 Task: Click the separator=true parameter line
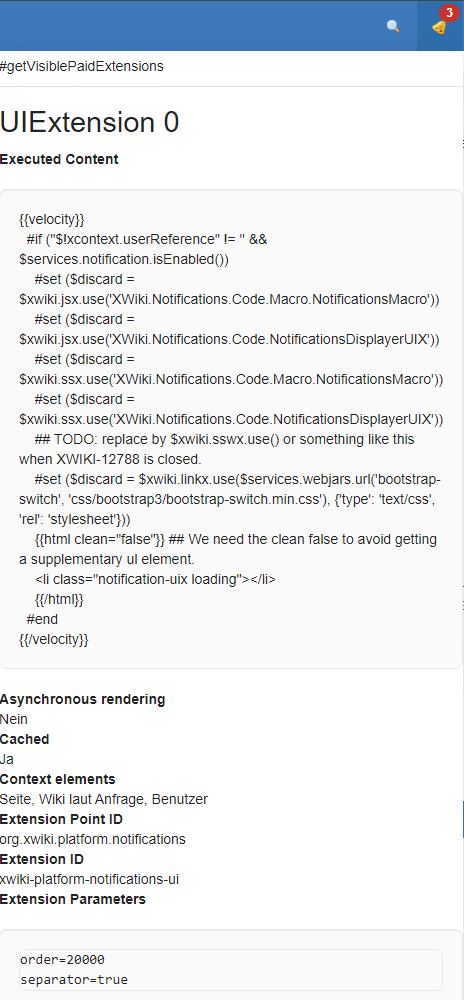[x=74, y=980]
